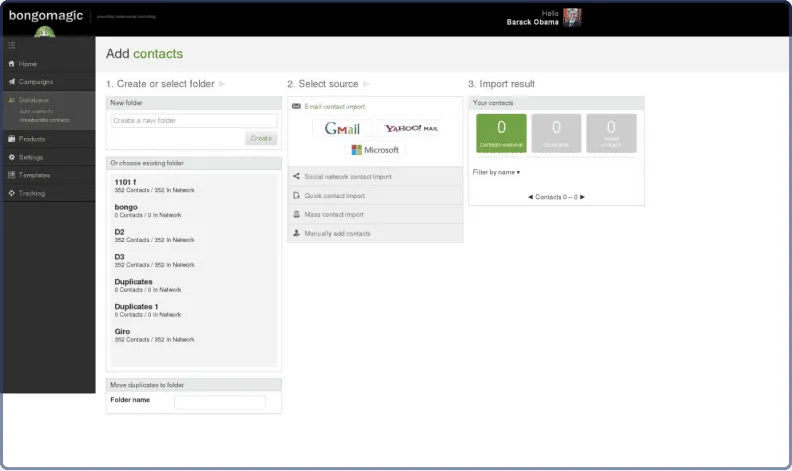Screen dimensions: 792x471
Task: Click the Products icon in sidebar
Action: pos(12,138)
